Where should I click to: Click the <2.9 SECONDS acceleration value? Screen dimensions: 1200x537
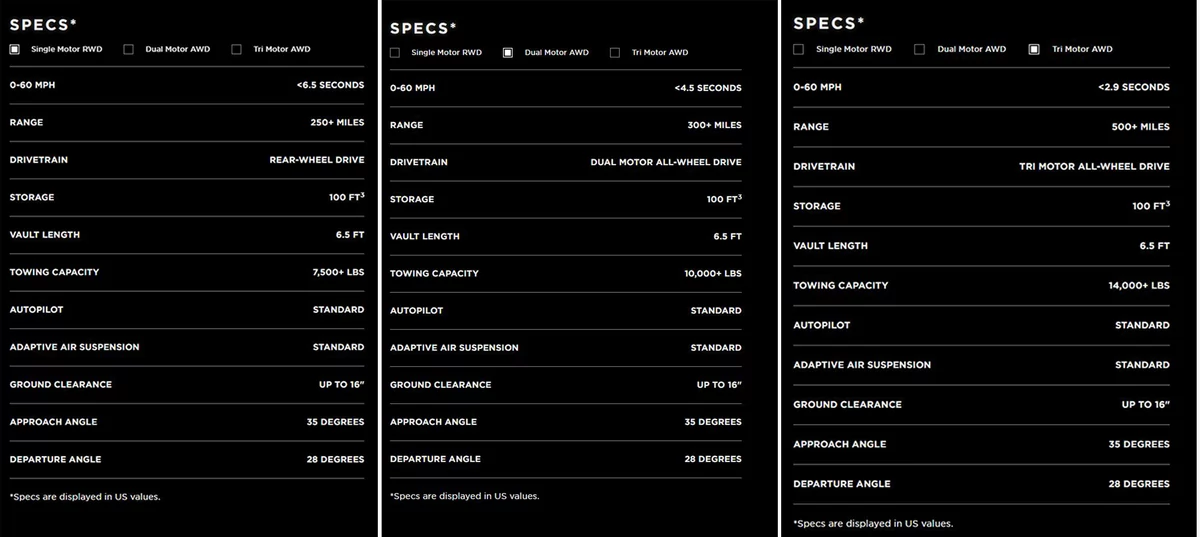(1134, 87)
